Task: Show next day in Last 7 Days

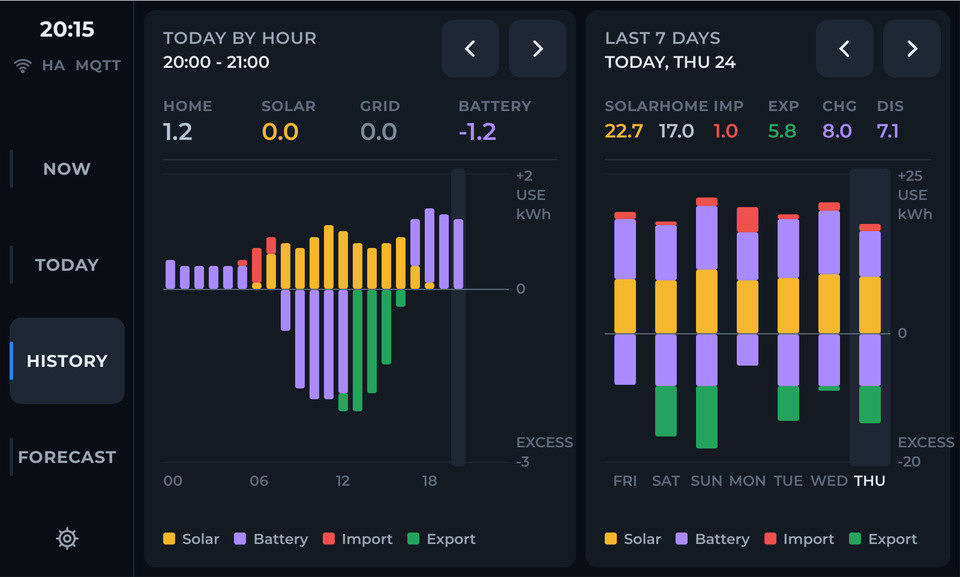Action: [912, 48]
